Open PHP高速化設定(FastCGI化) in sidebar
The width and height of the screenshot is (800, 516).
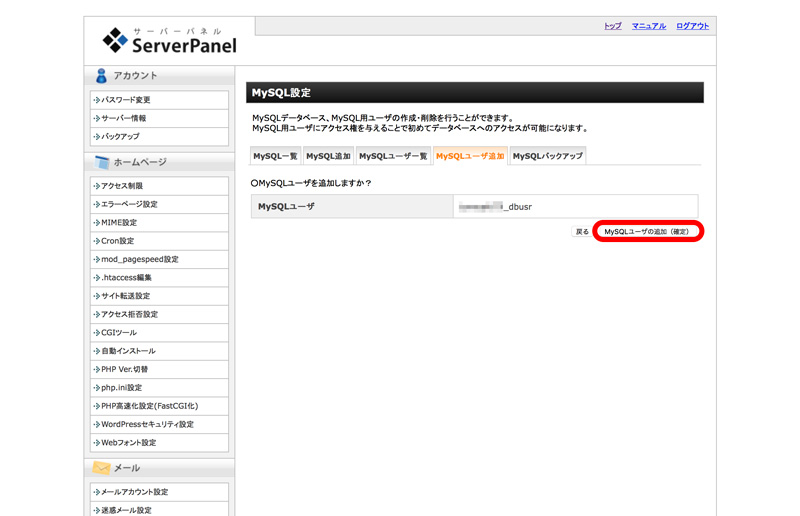pyautogui.click(x=159, y=406)
